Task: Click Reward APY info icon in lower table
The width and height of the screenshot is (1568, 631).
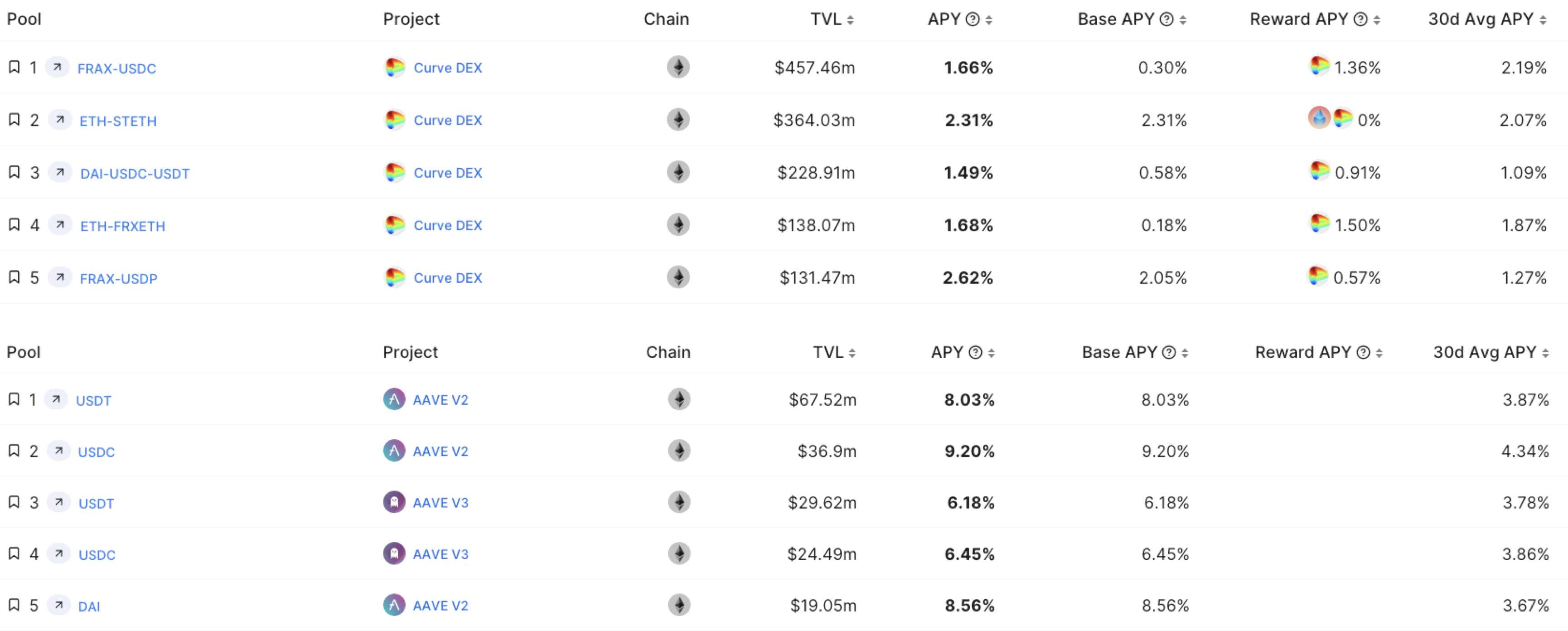Action: 1364,352
